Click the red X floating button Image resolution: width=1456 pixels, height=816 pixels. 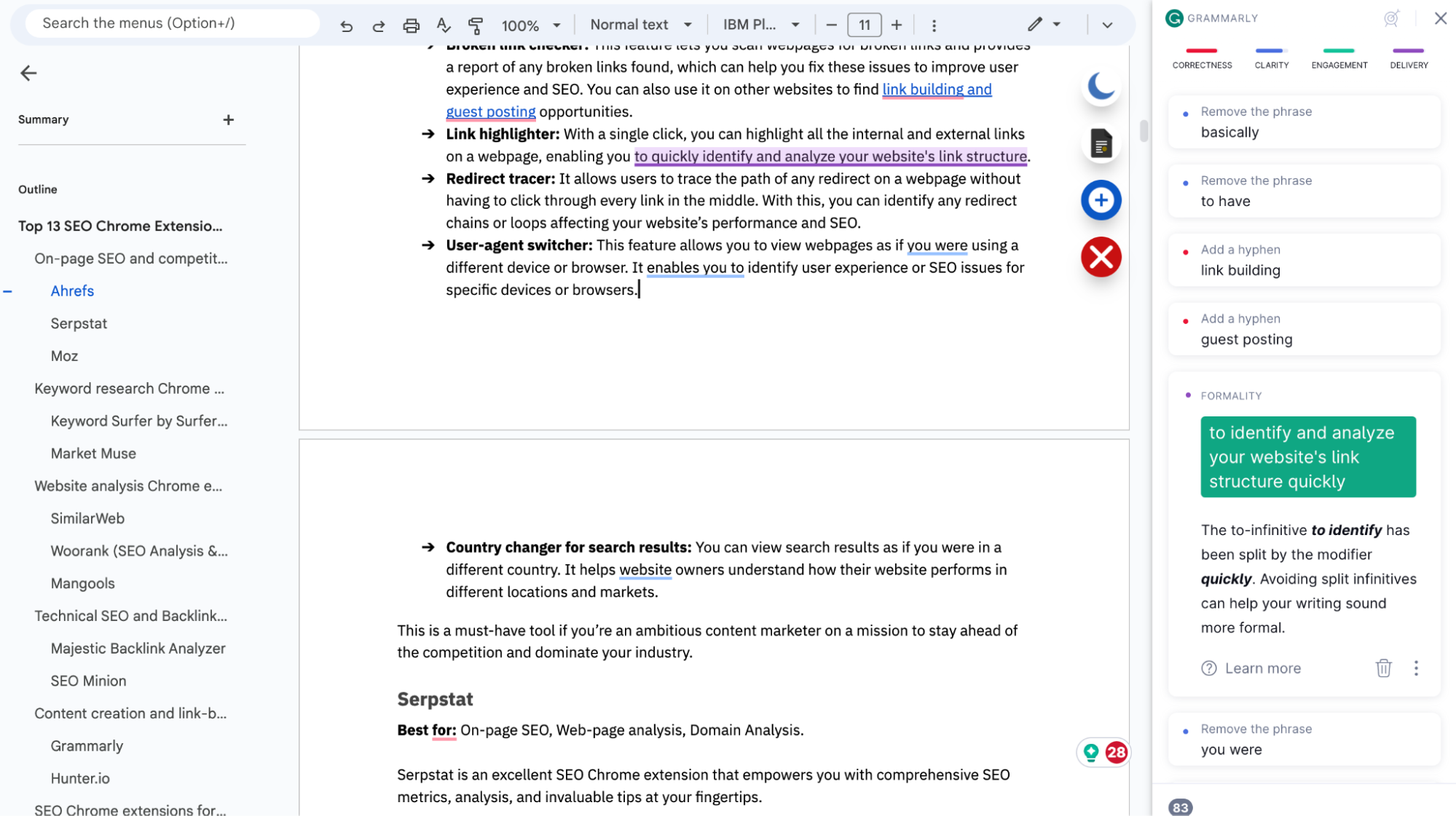tap(1101, 257)
